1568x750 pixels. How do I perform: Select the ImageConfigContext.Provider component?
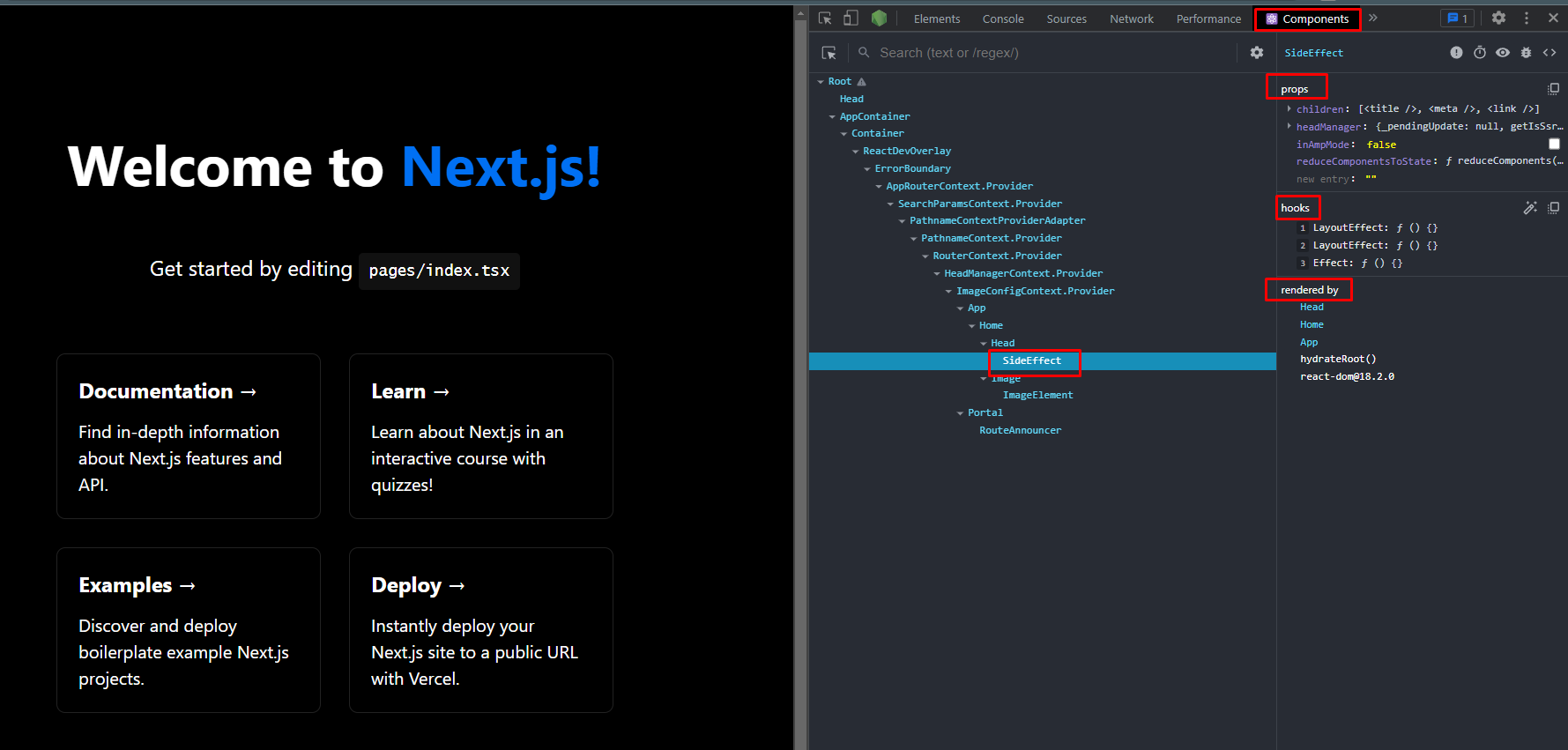coord(1035,291)
